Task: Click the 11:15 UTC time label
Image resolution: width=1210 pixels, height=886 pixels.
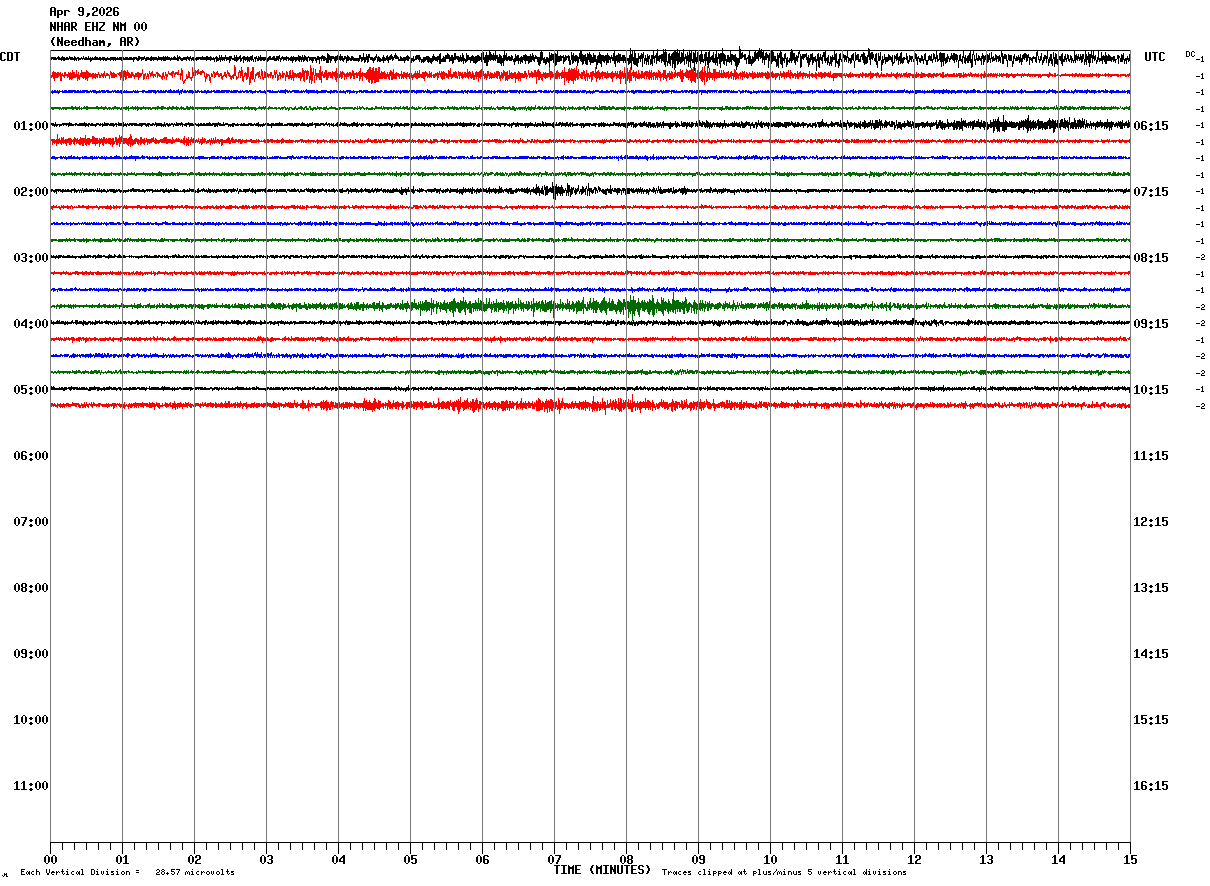Action: 1151,456
